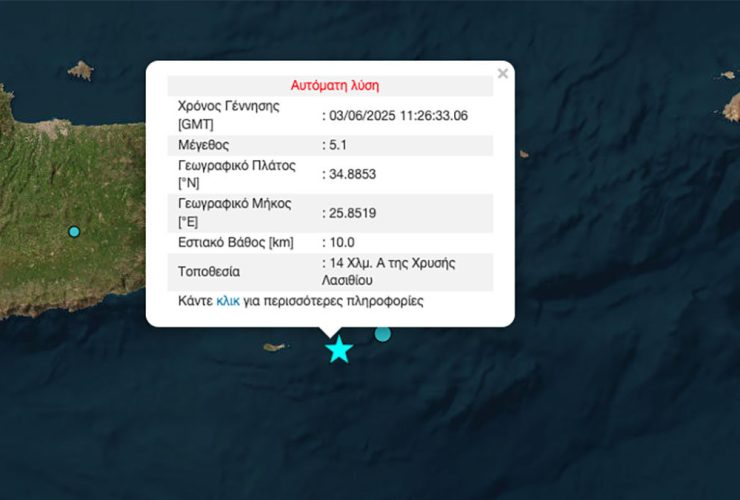Select the cyan circle marker on Crete
Viewport: 740px width, 500px height.
[74, 232]
